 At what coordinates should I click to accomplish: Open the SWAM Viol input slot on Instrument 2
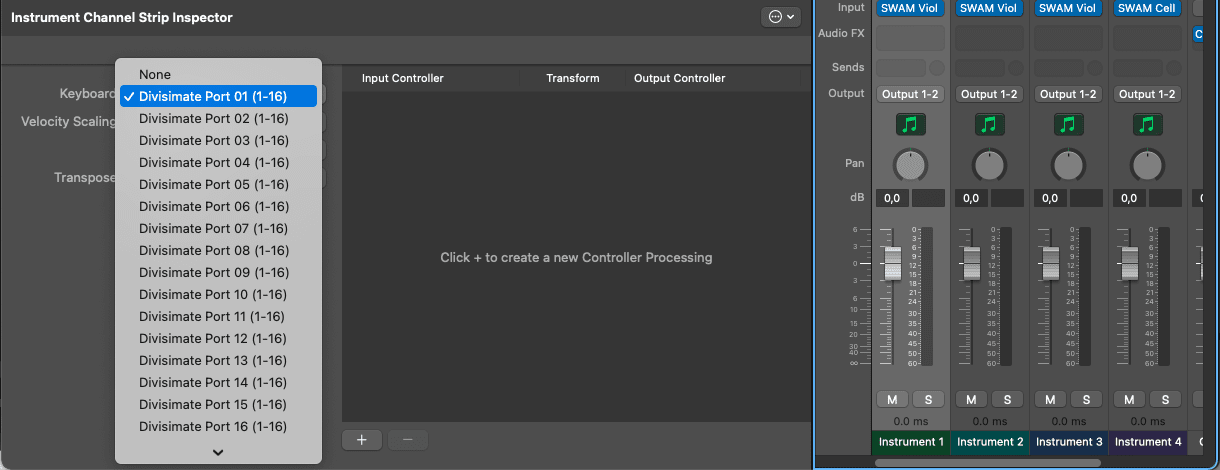point(989,8)
